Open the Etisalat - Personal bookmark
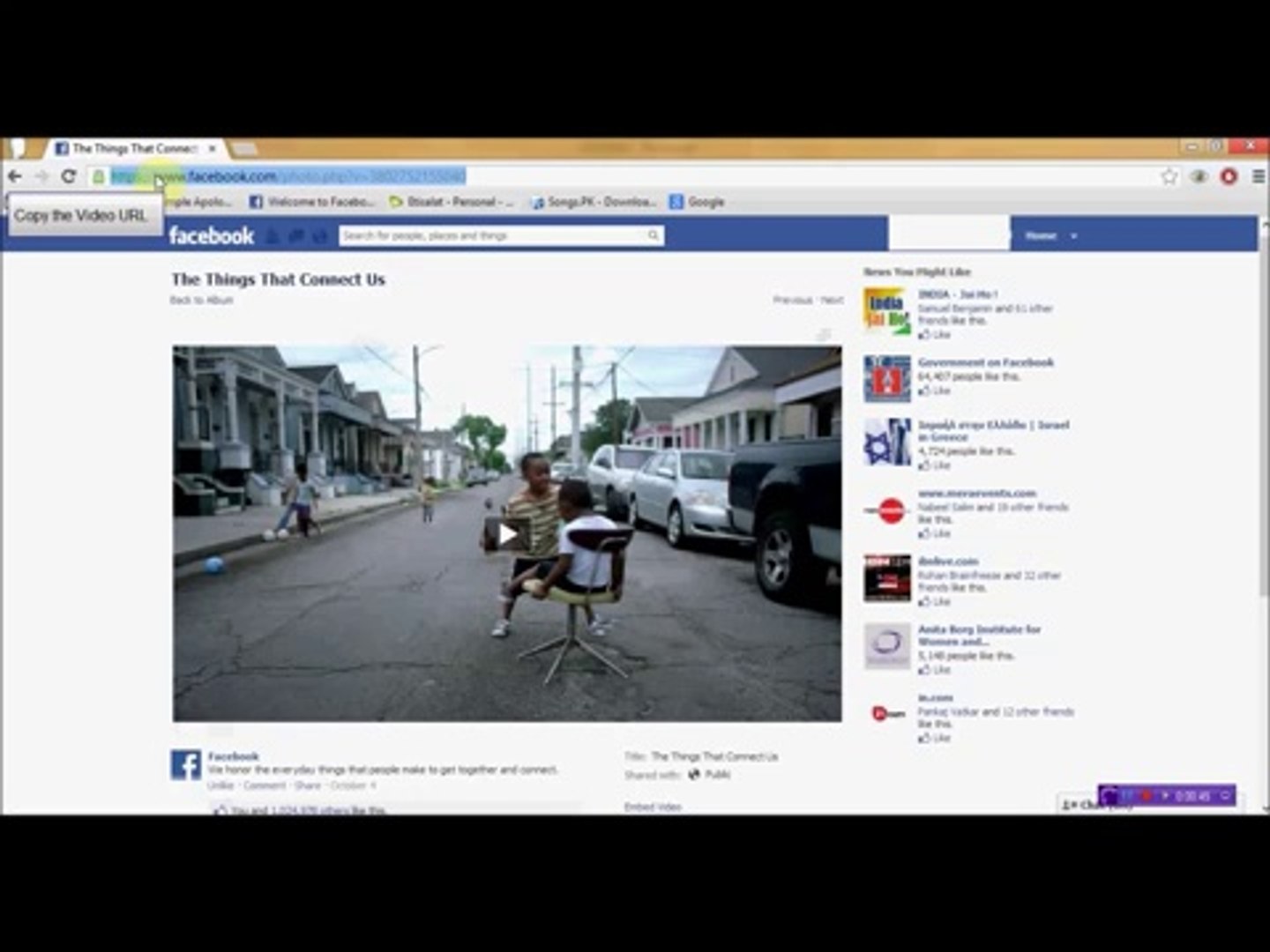This screenshot has height=952, width=1270. 451,202
